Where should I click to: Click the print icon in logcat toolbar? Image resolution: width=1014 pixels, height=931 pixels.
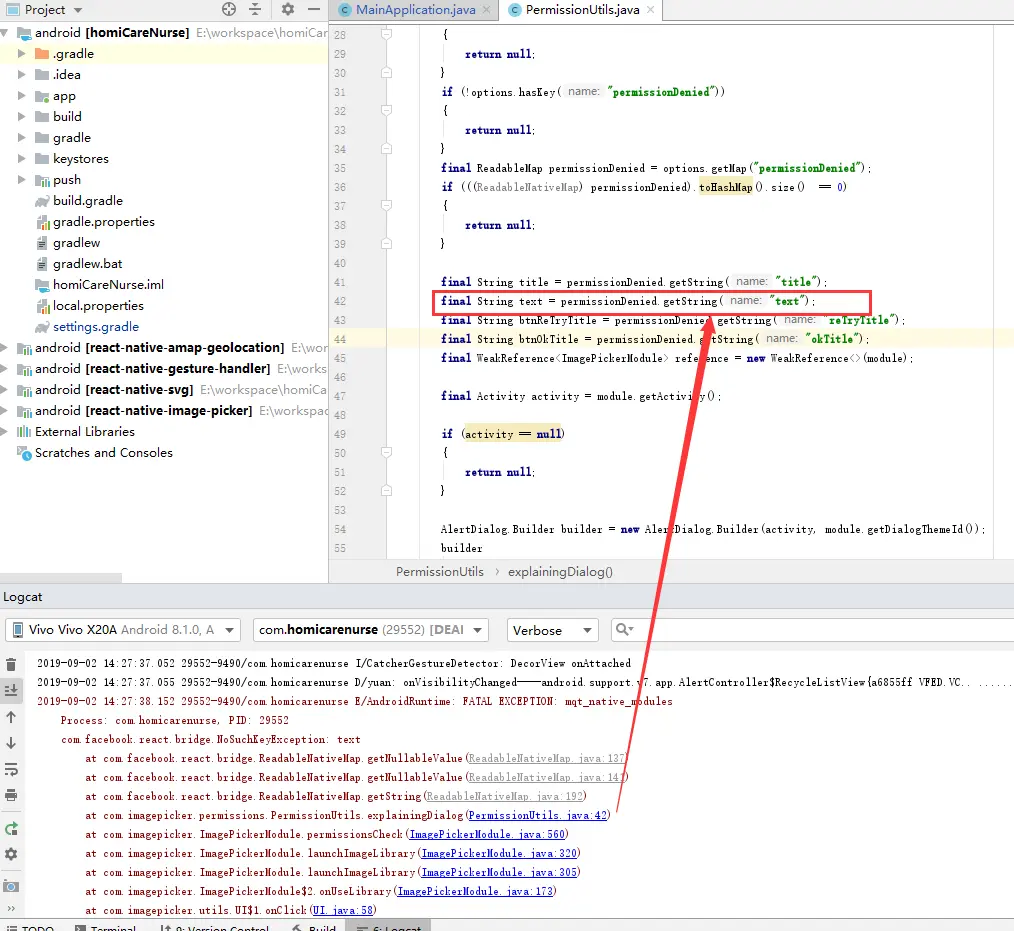tap(11, 795)
